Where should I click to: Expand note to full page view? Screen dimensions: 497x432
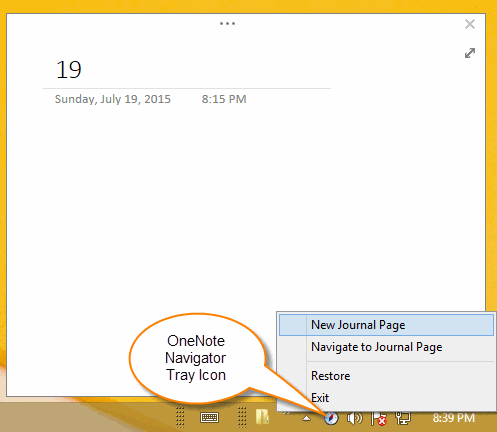[x=470, y=53]
